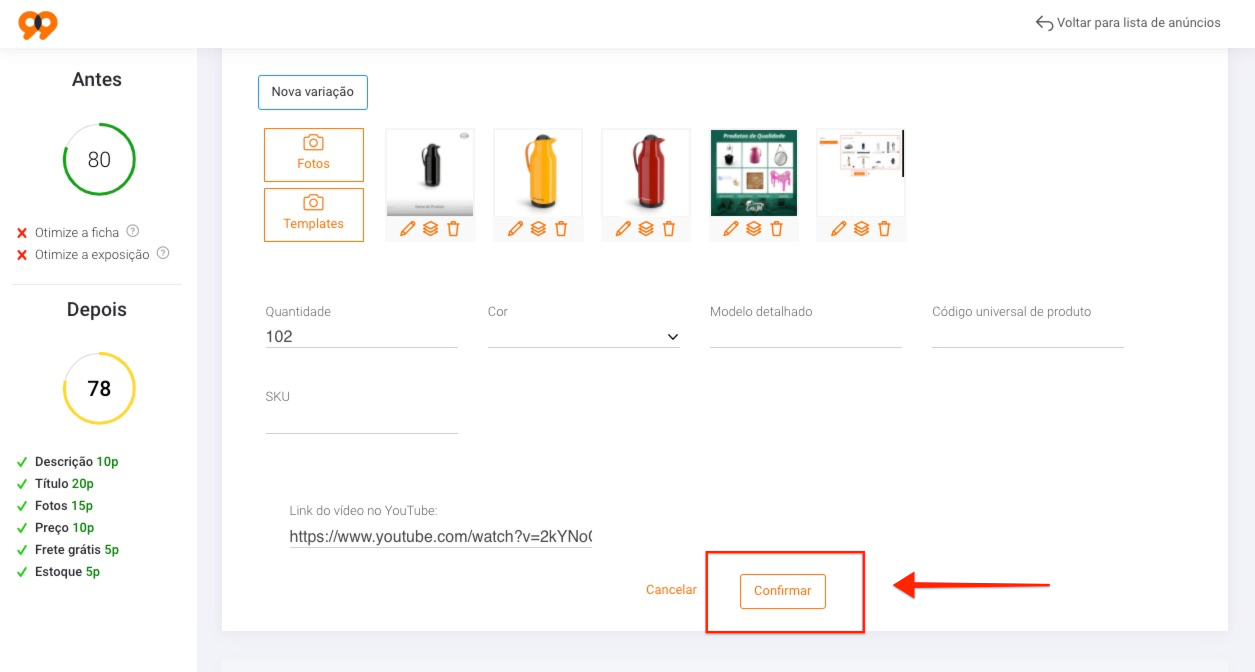
Task: Focus the Quantidade field
Action: 362,337
